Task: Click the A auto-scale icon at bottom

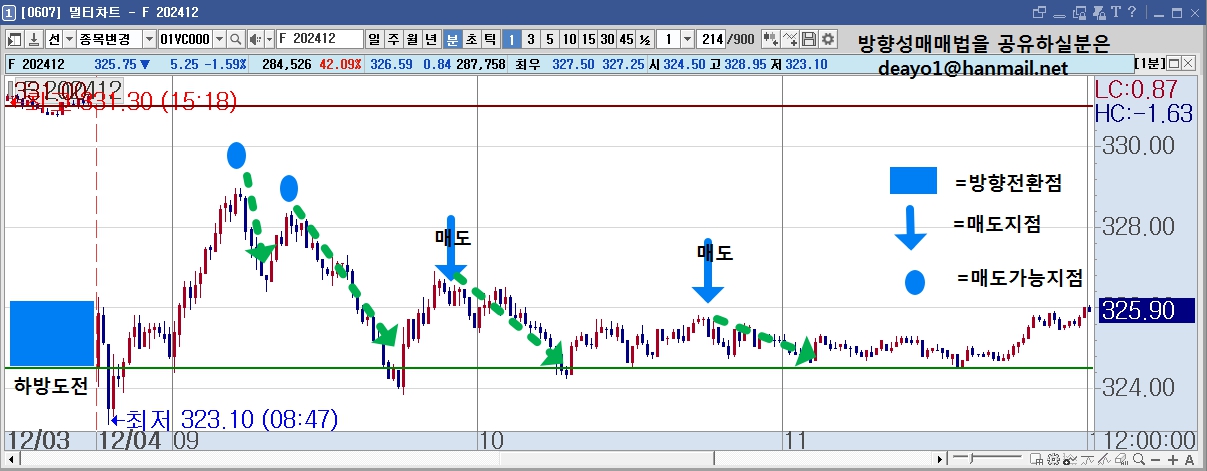Action: (x=1190, y=459)
